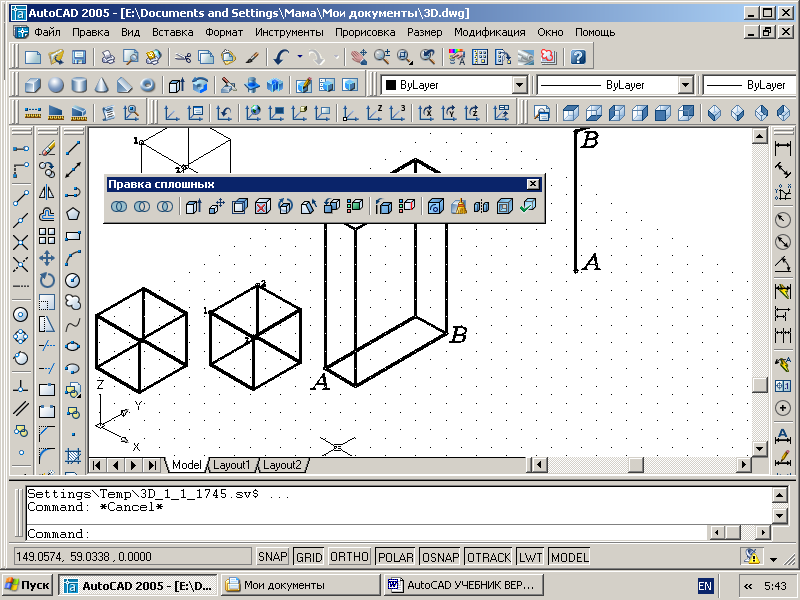Click the horizontal scrollbar thumb in drawing area
800x600 pixels.
click(x=636, y=465)
